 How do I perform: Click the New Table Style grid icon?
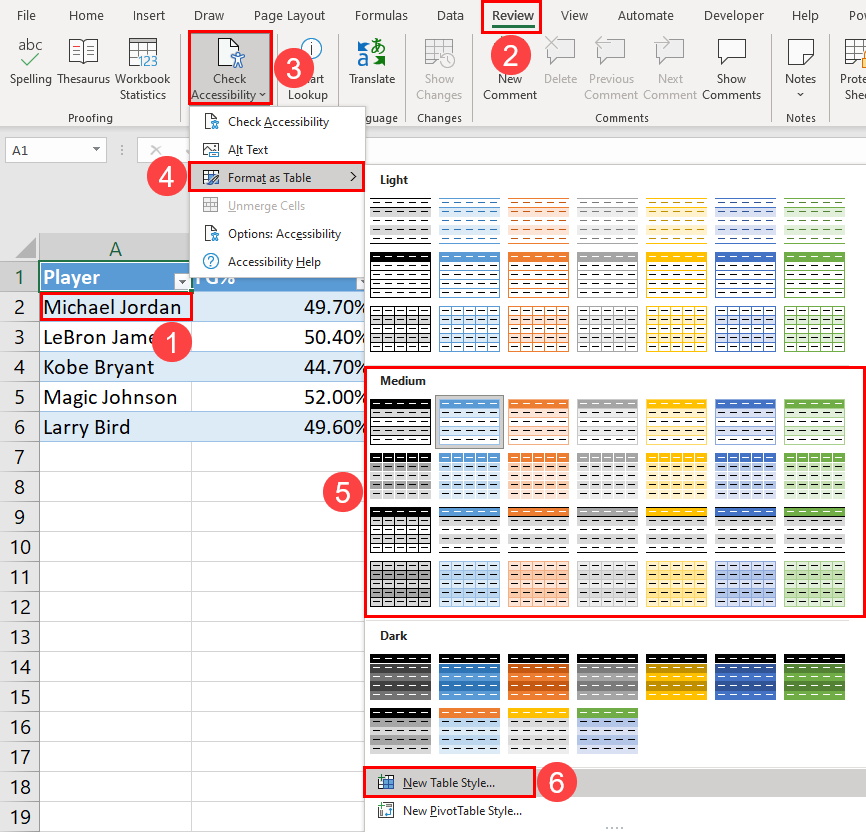tap(386, 782)
